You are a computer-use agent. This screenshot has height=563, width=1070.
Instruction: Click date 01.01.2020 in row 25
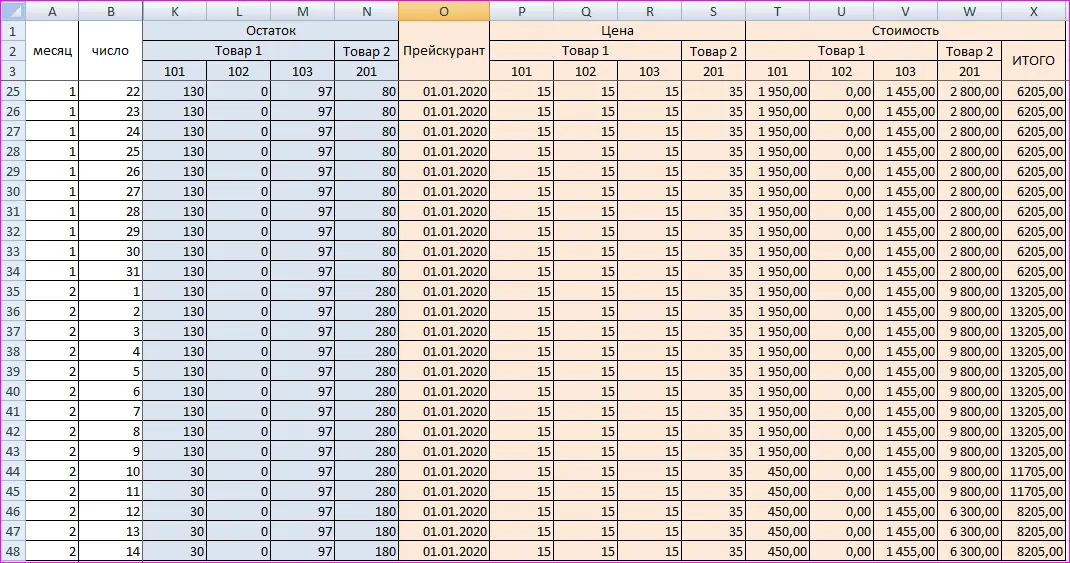click(x=444, y=91)
